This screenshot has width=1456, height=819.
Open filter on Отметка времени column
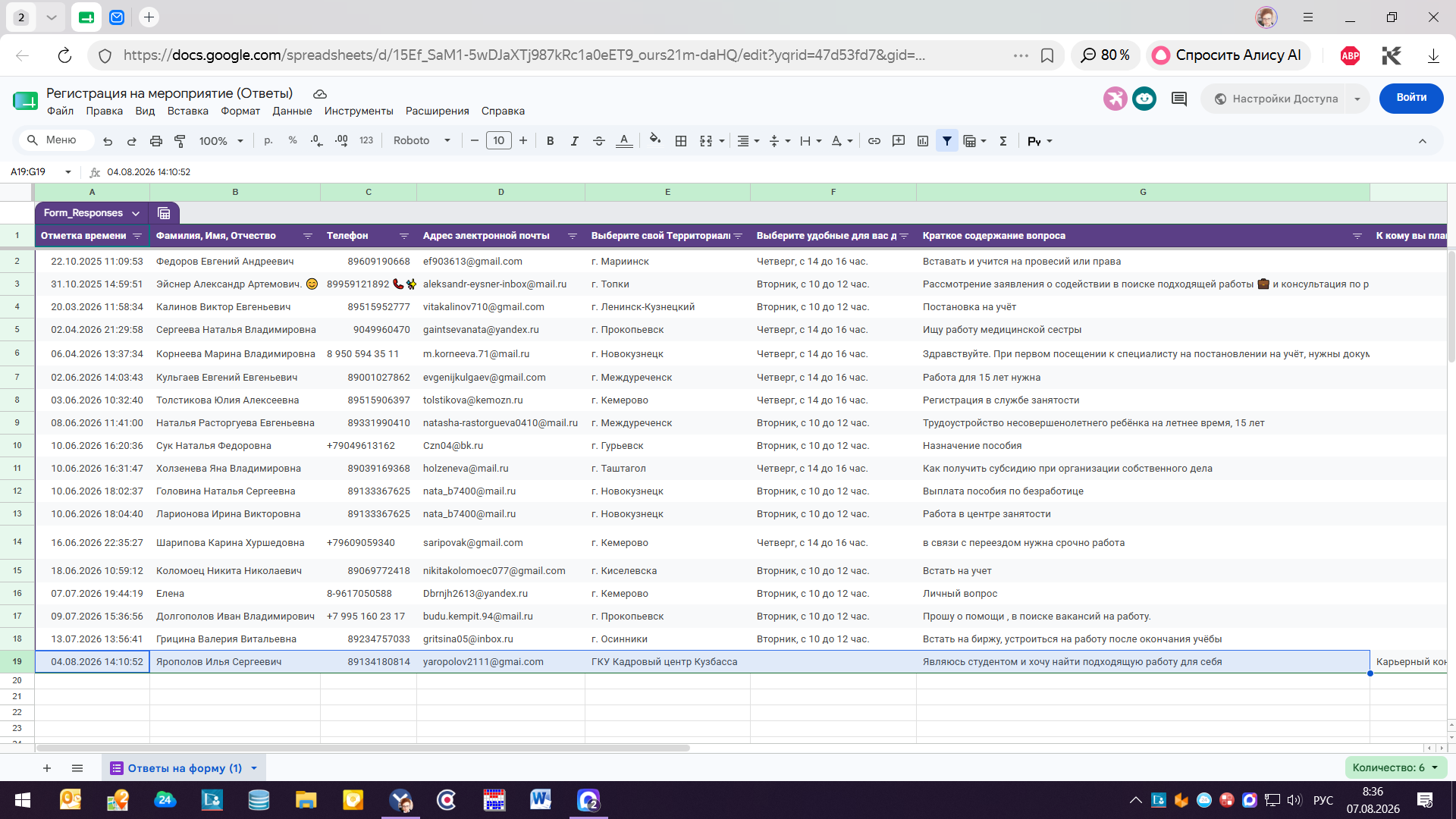point(137,236)
